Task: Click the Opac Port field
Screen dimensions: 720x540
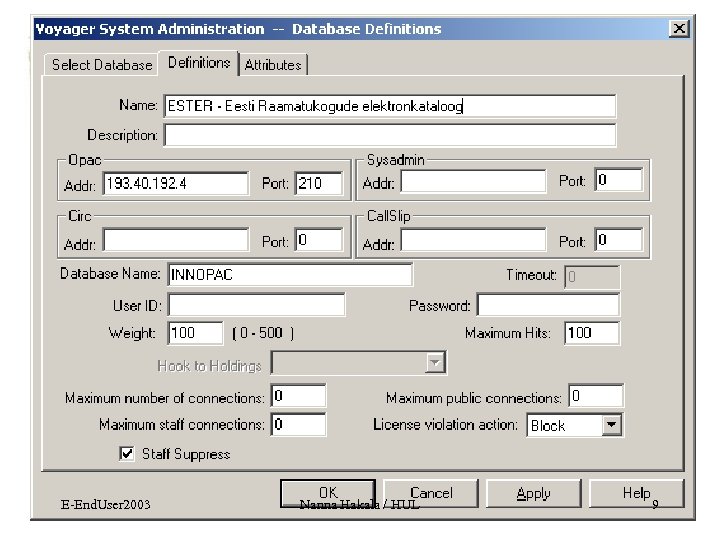Action: (x=319, y=184)
